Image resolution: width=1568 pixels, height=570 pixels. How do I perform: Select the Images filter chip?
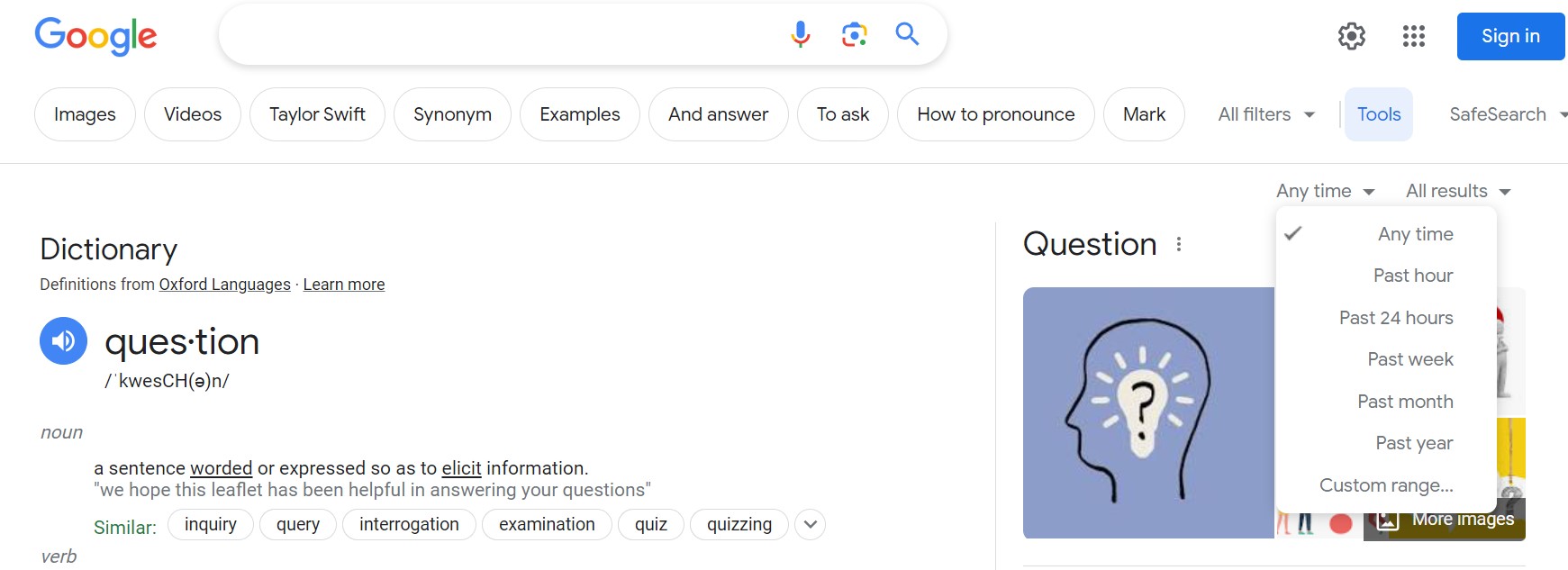click(85, 114)
